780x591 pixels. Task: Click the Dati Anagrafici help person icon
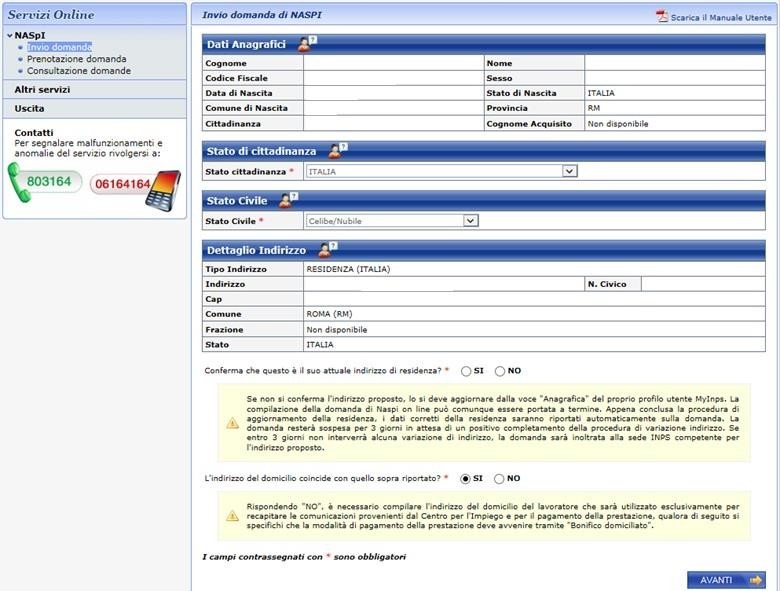306,44
